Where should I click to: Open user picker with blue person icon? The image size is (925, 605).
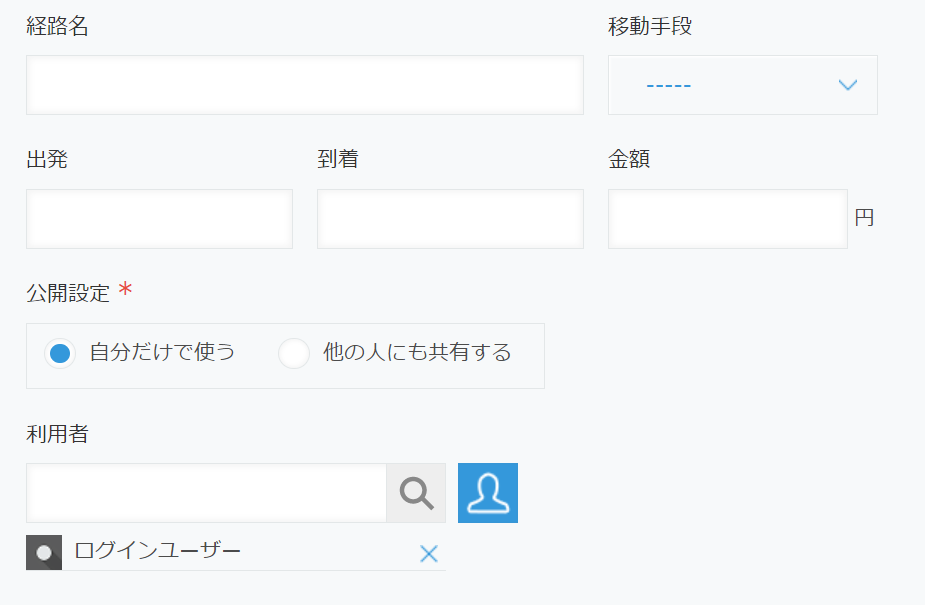[x=488, y=493]
